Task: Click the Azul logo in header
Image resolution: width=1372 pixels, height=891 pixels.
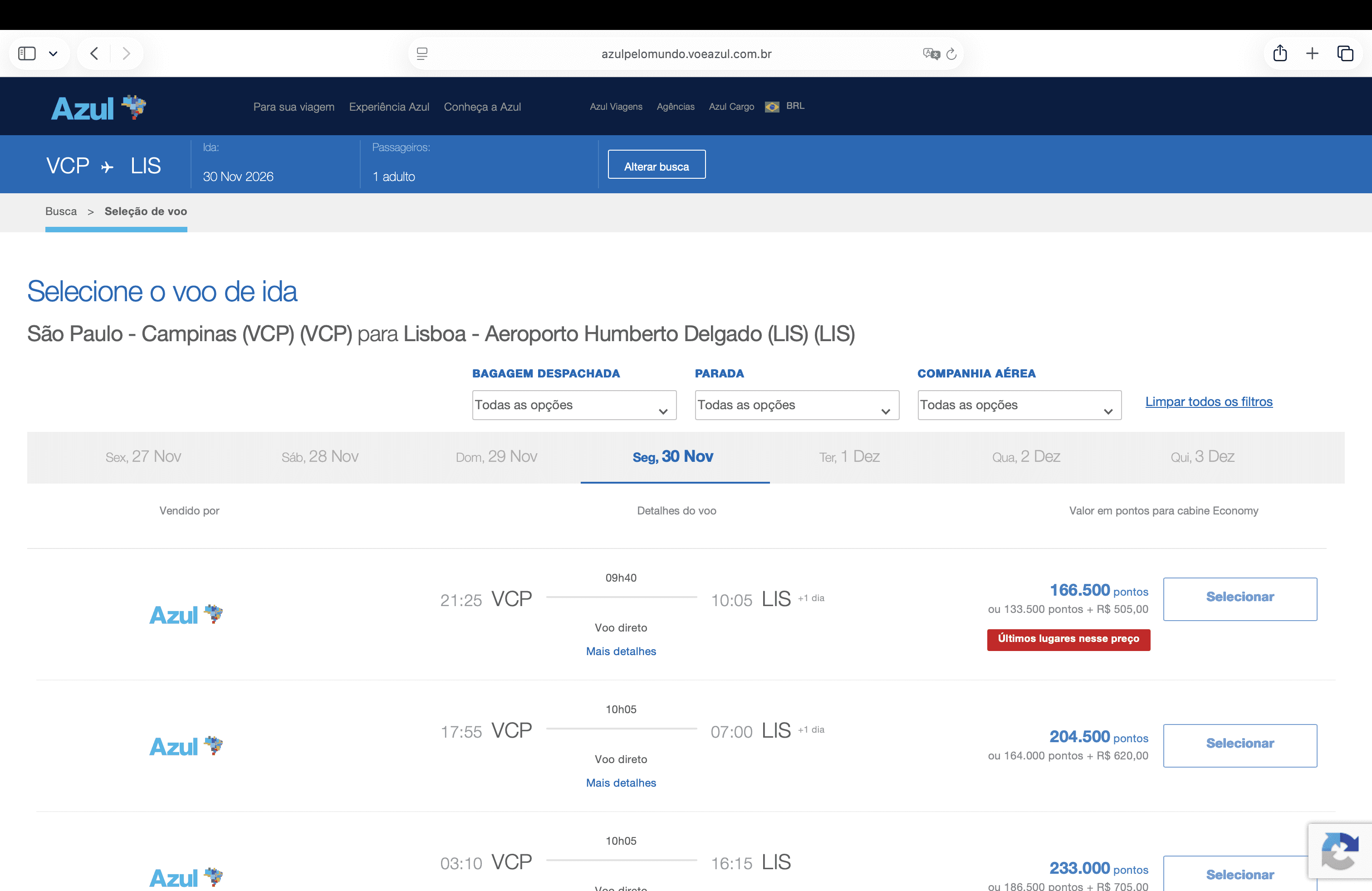Action: click(98, 107)
